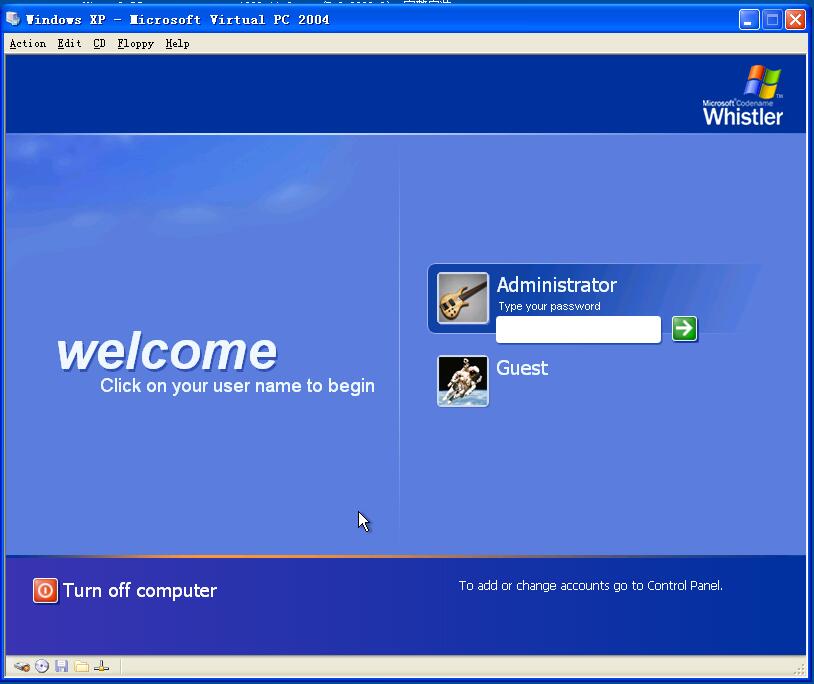Viewport: 814px width, 684px height.
Task: Select the Administrator guitar account picture
Action: 463,298
